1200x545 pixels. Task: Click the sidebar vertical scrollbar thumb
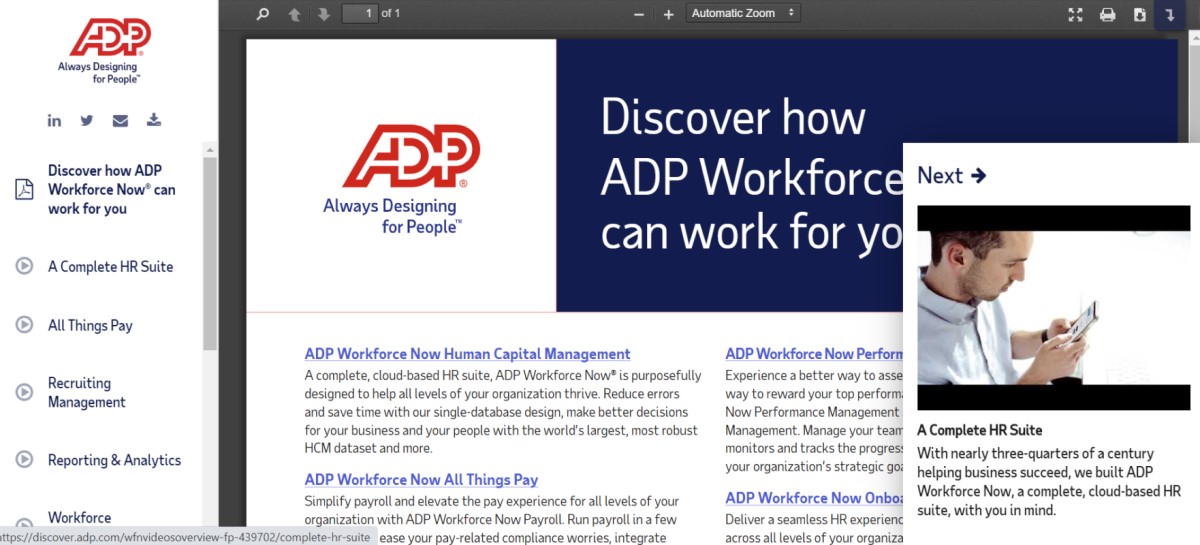(x=210, y=253)
